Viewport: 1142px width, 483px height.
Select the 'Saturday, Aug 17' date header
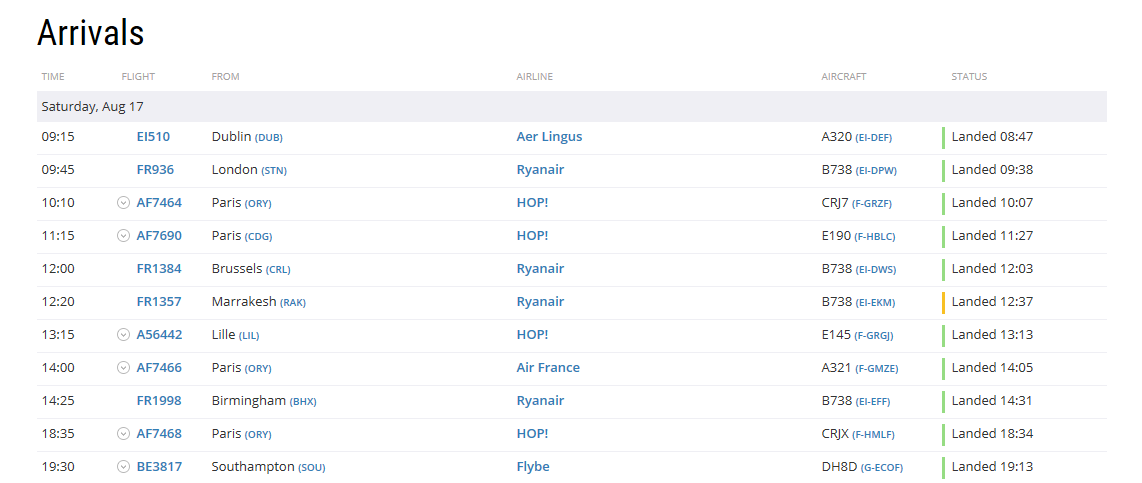pyautogui.click(x=92, y=106)
